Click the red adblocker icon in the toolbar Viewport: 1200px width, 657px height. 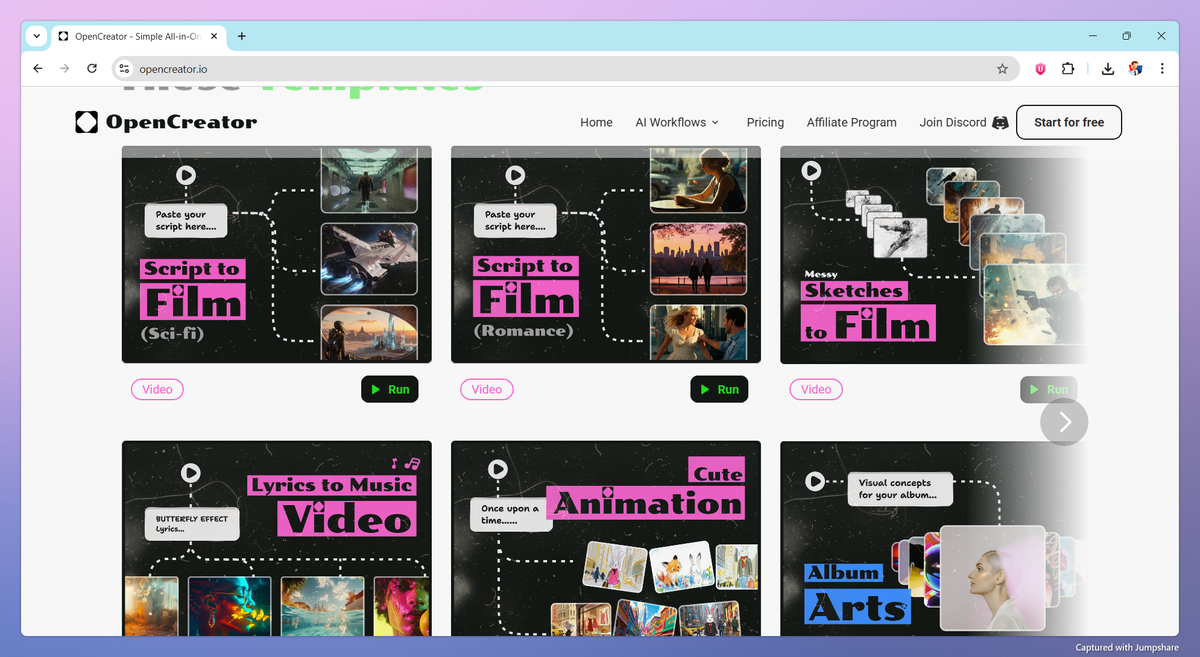1039,68
